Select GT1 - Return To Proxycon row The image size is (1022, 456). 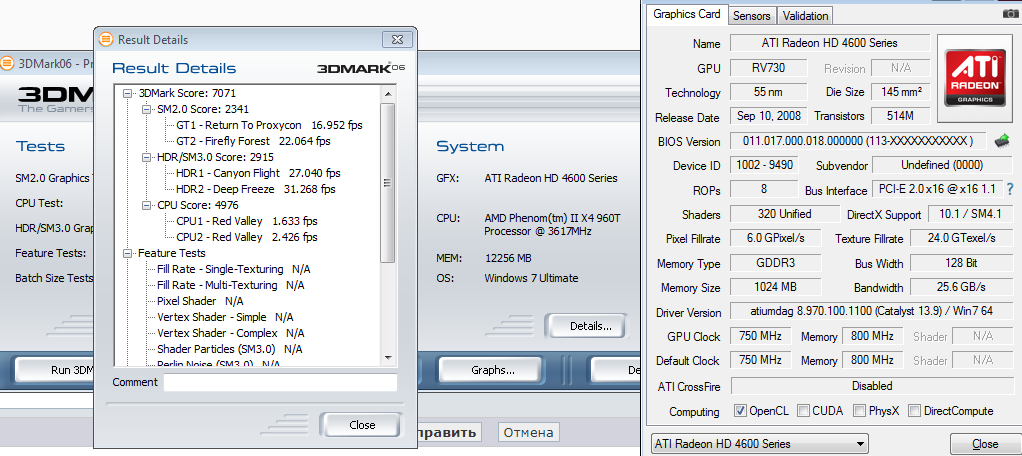tap(269, 125)
